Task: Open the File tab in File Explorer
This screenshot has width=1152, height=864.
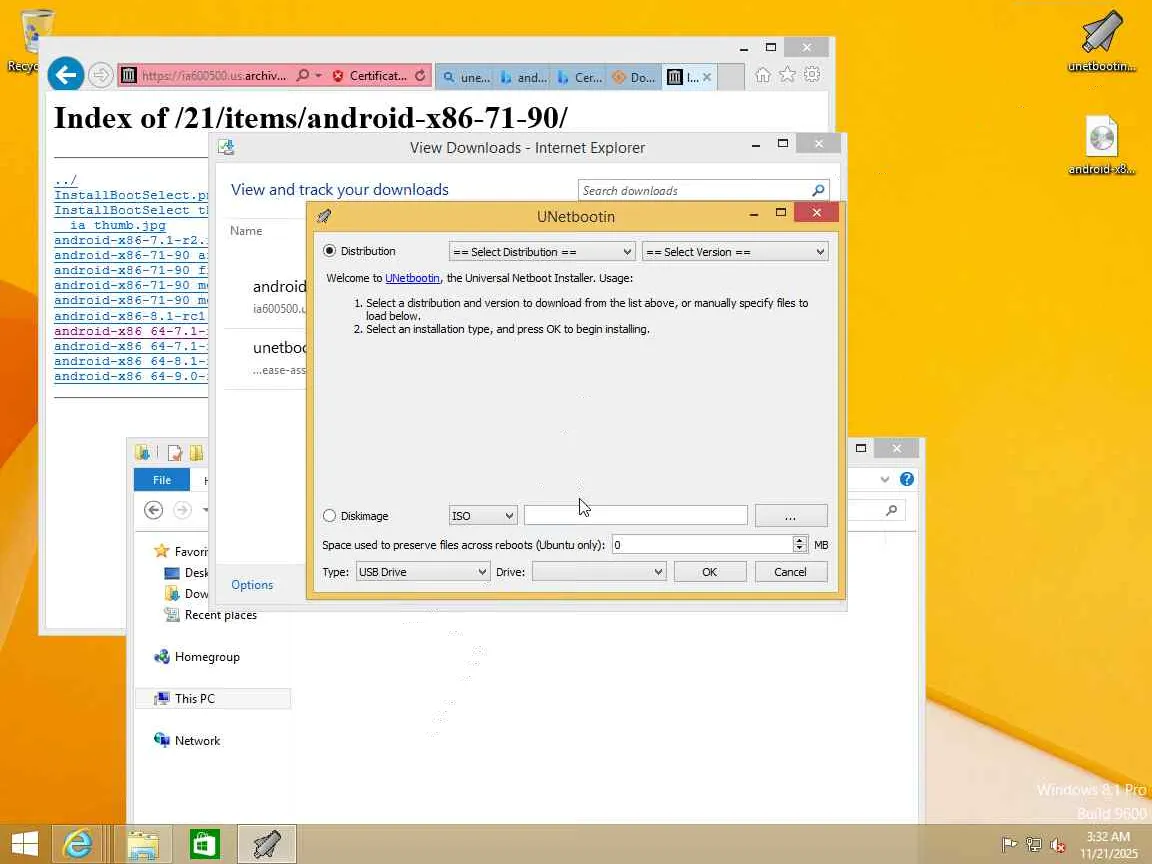Action: click(162, 480)
